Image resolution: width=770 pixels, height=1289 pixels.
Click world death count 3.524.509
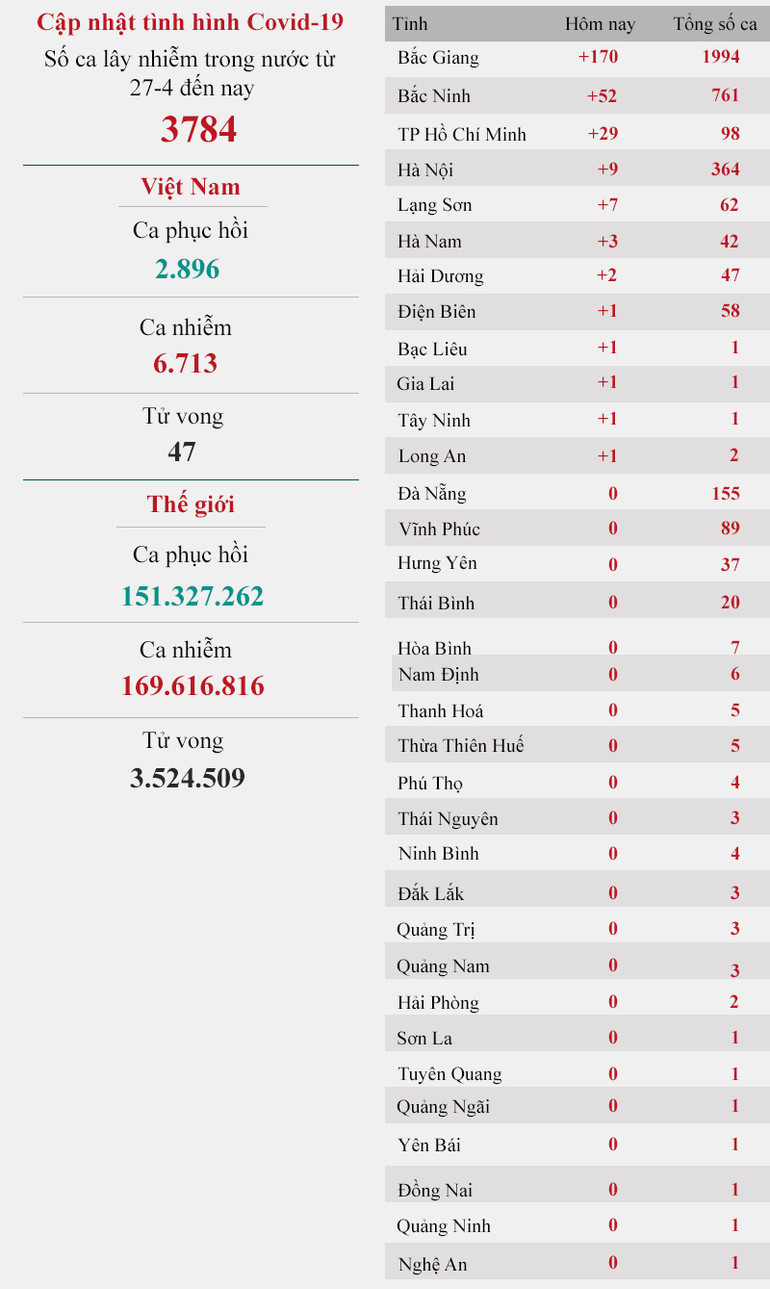click(x=187, y=778)
